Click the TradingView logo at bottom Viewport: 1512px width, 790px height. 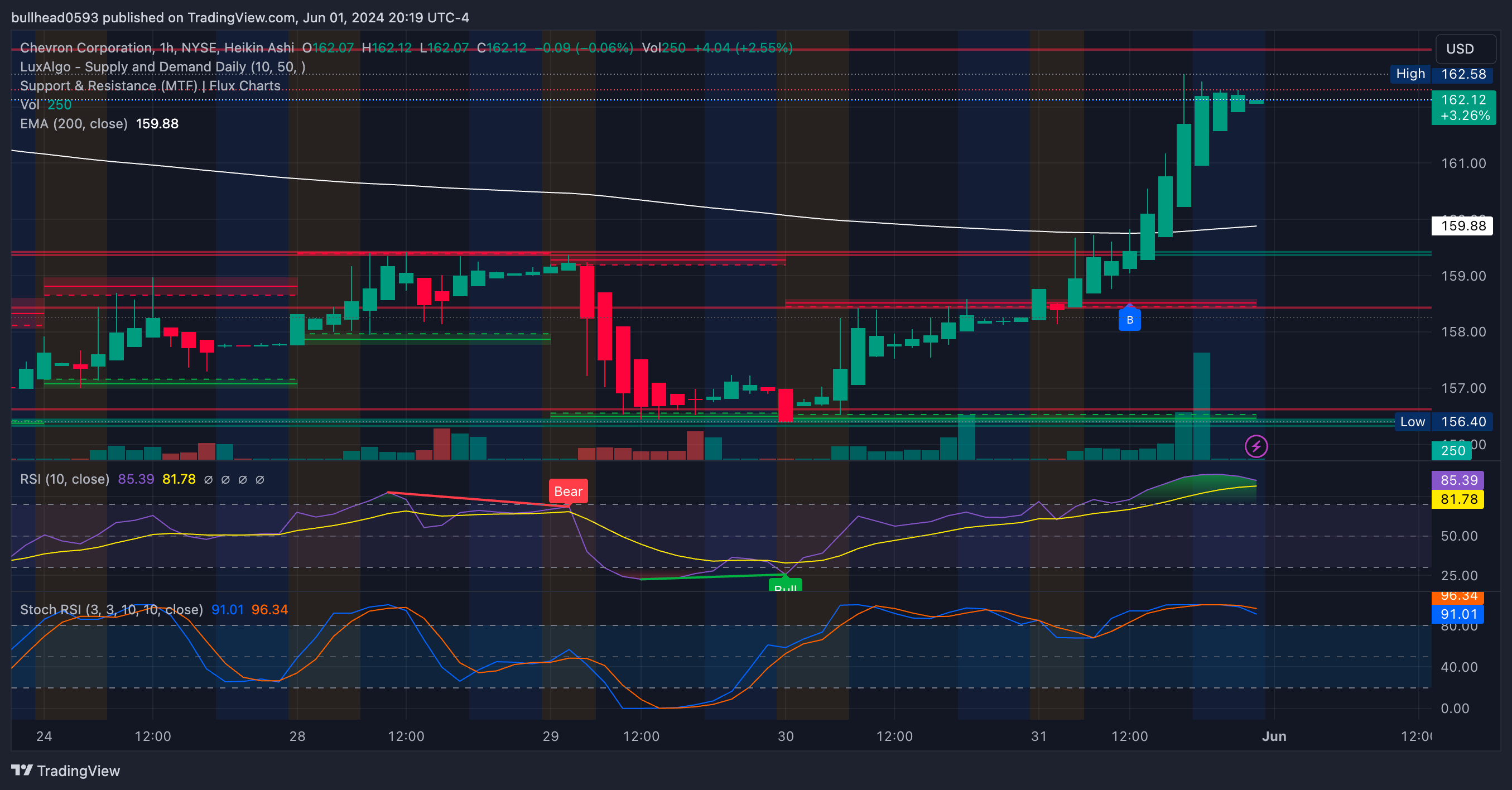66,770
